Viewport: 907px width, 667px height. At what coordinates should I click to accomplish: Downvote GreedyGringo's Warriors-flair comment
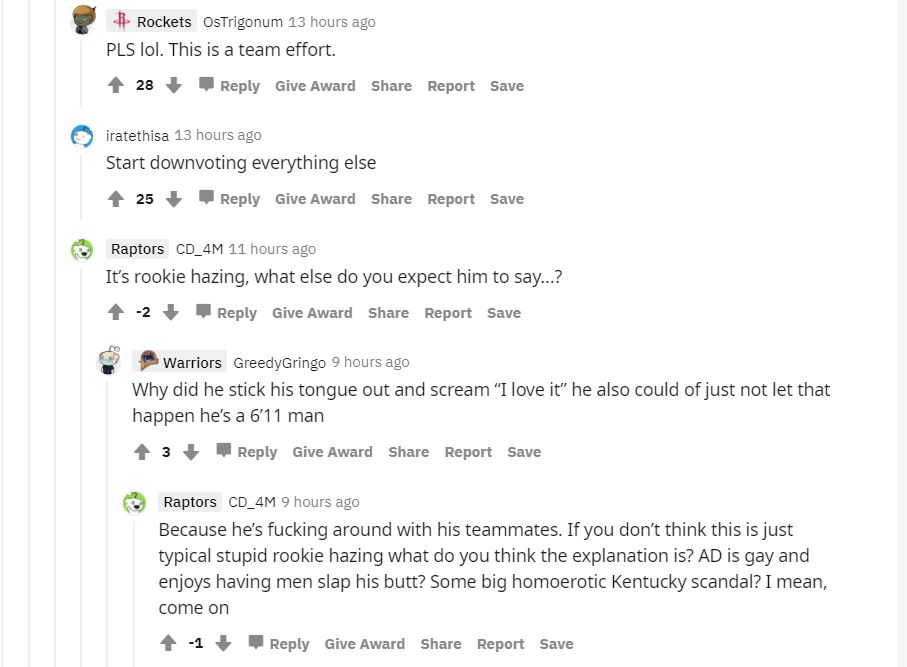pos(191,452)
